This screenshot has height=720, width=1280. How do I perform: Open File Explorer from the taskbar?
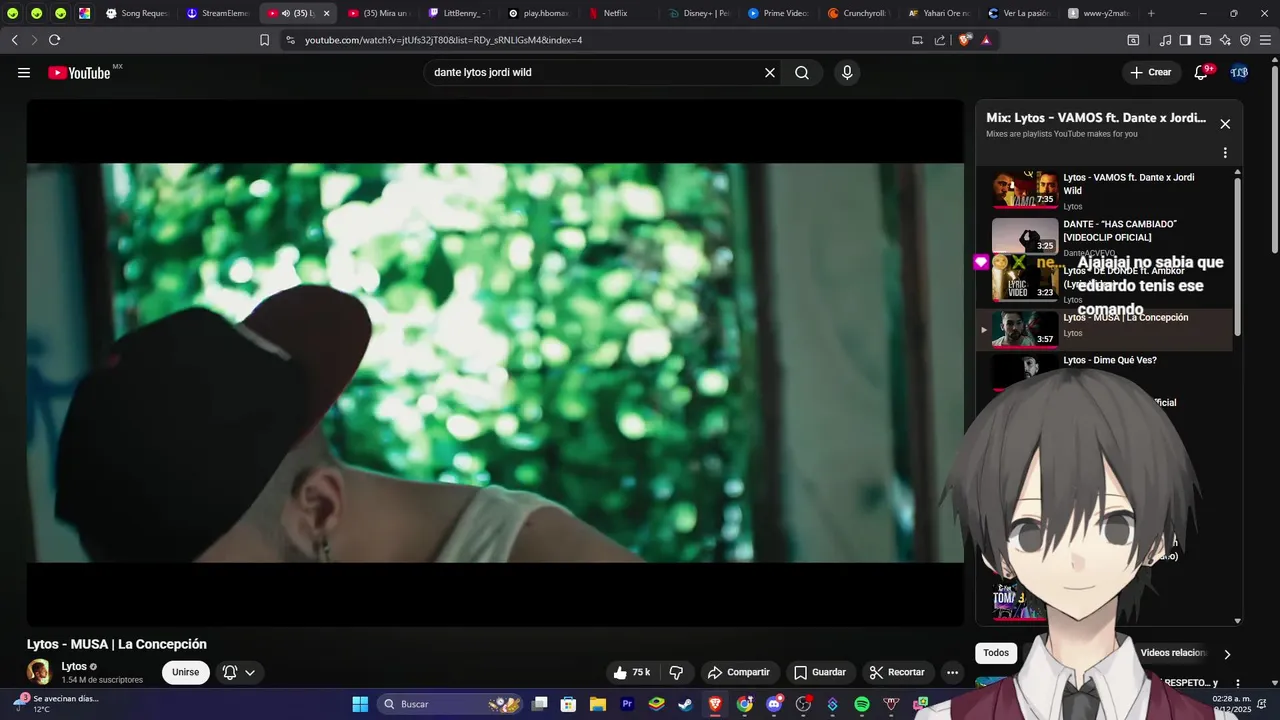pyautogui.click(x=598, y=704)
